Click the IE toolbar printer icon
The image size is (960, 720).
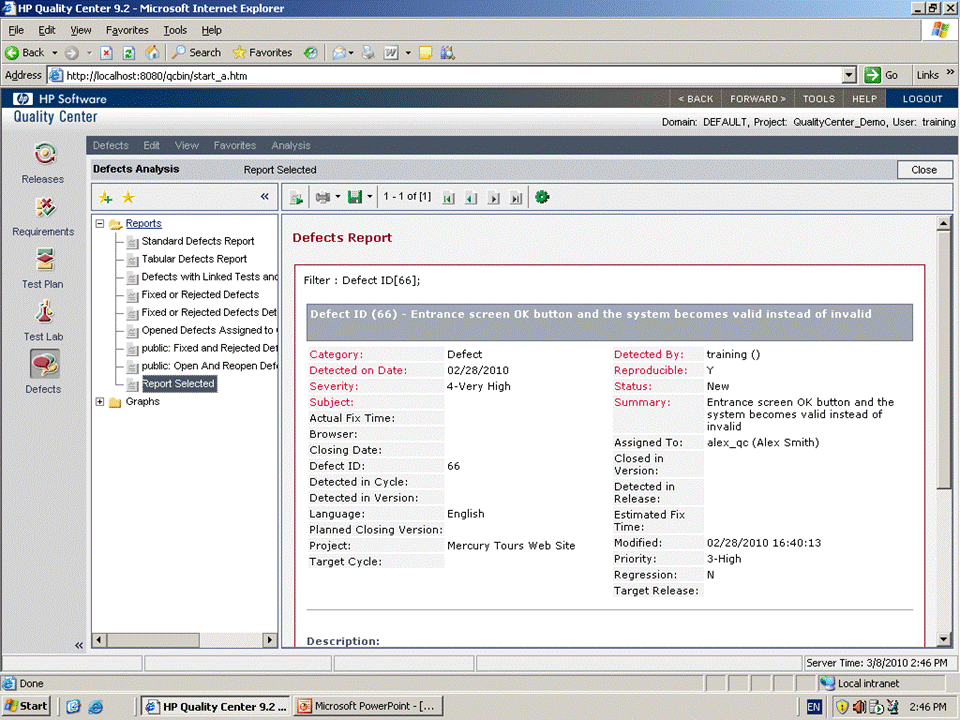368,53
